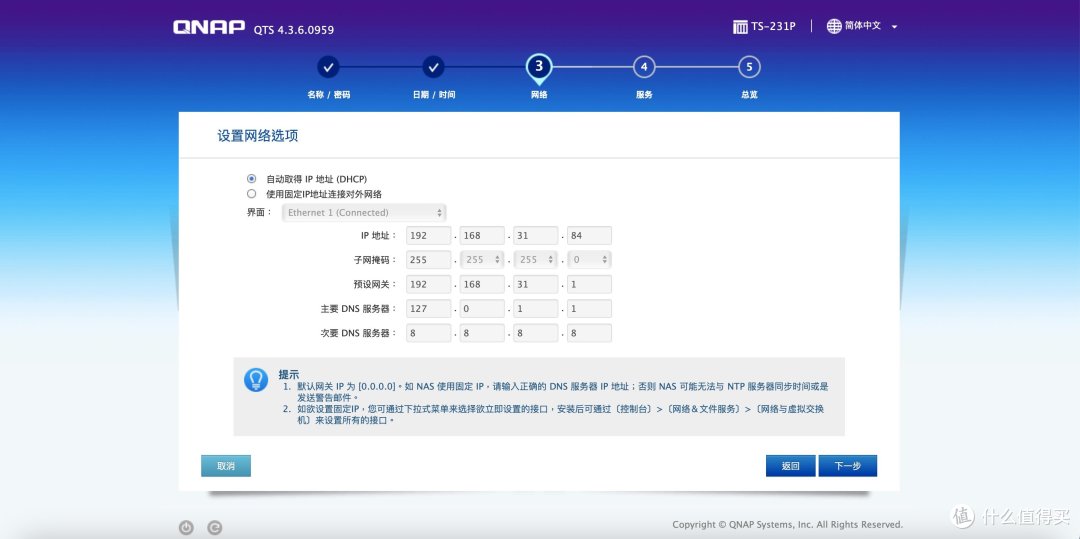Click the 取消 cancel button
1080x539 pixels.
[226, 466]
